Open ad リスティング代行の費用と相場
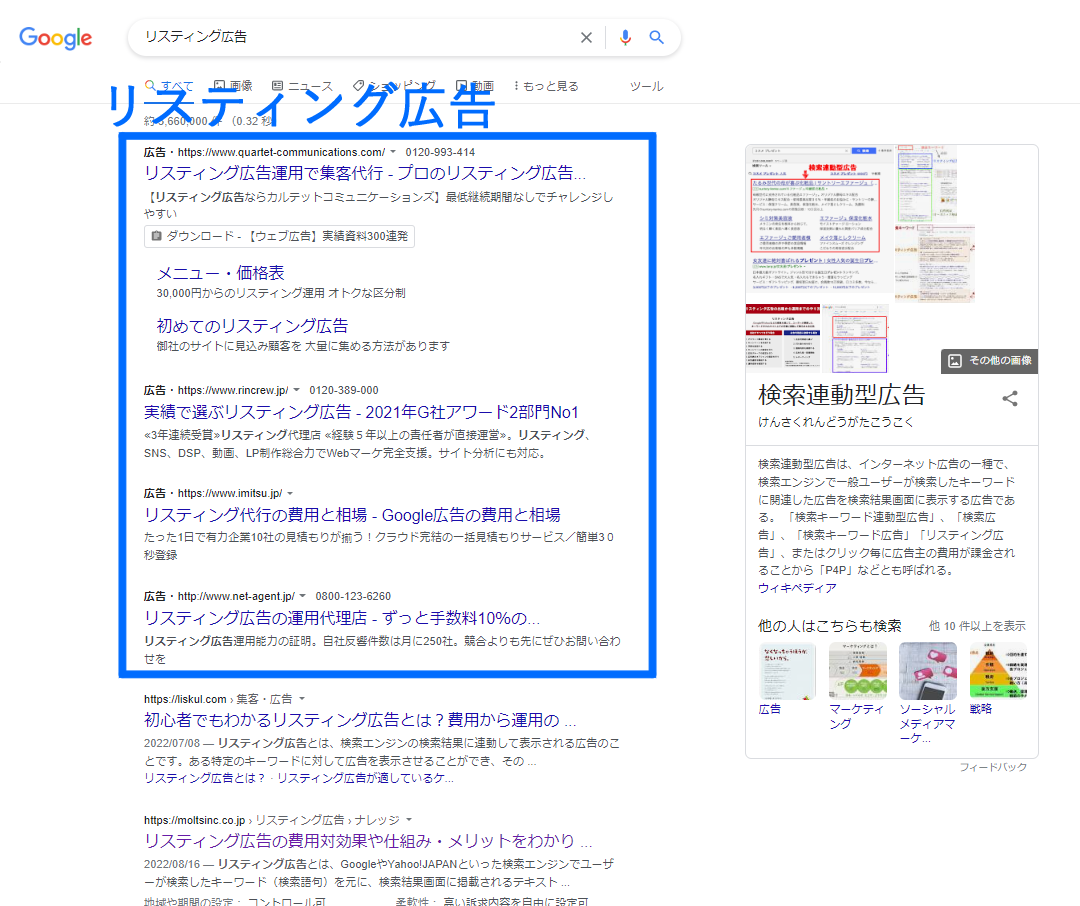Screen dimensions: 1080x906 click(x=352, y=515)
